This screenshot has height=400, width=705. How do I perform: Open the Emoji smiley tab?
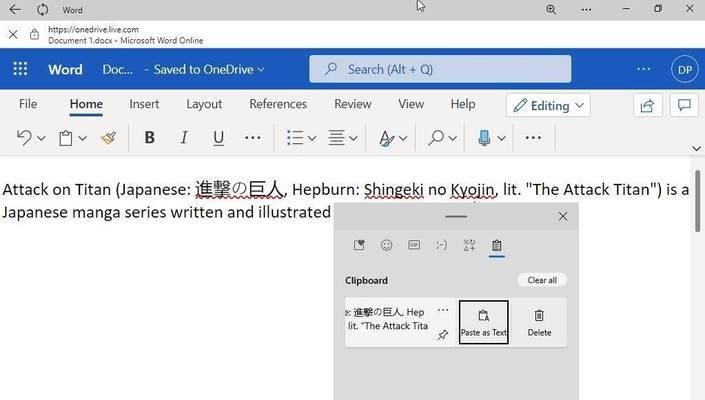click(387, 245)
